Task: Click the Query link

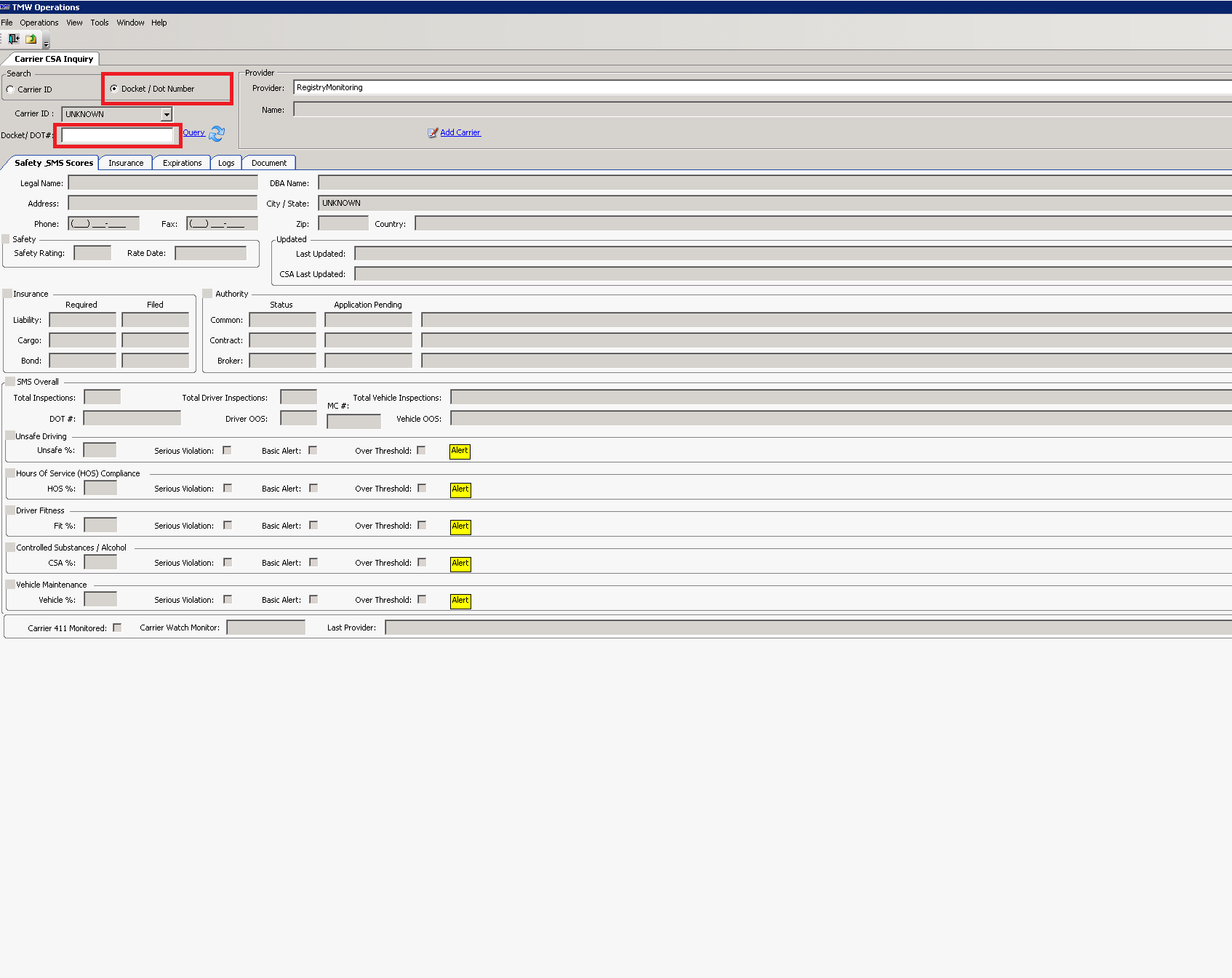Action: click(193, 132)
